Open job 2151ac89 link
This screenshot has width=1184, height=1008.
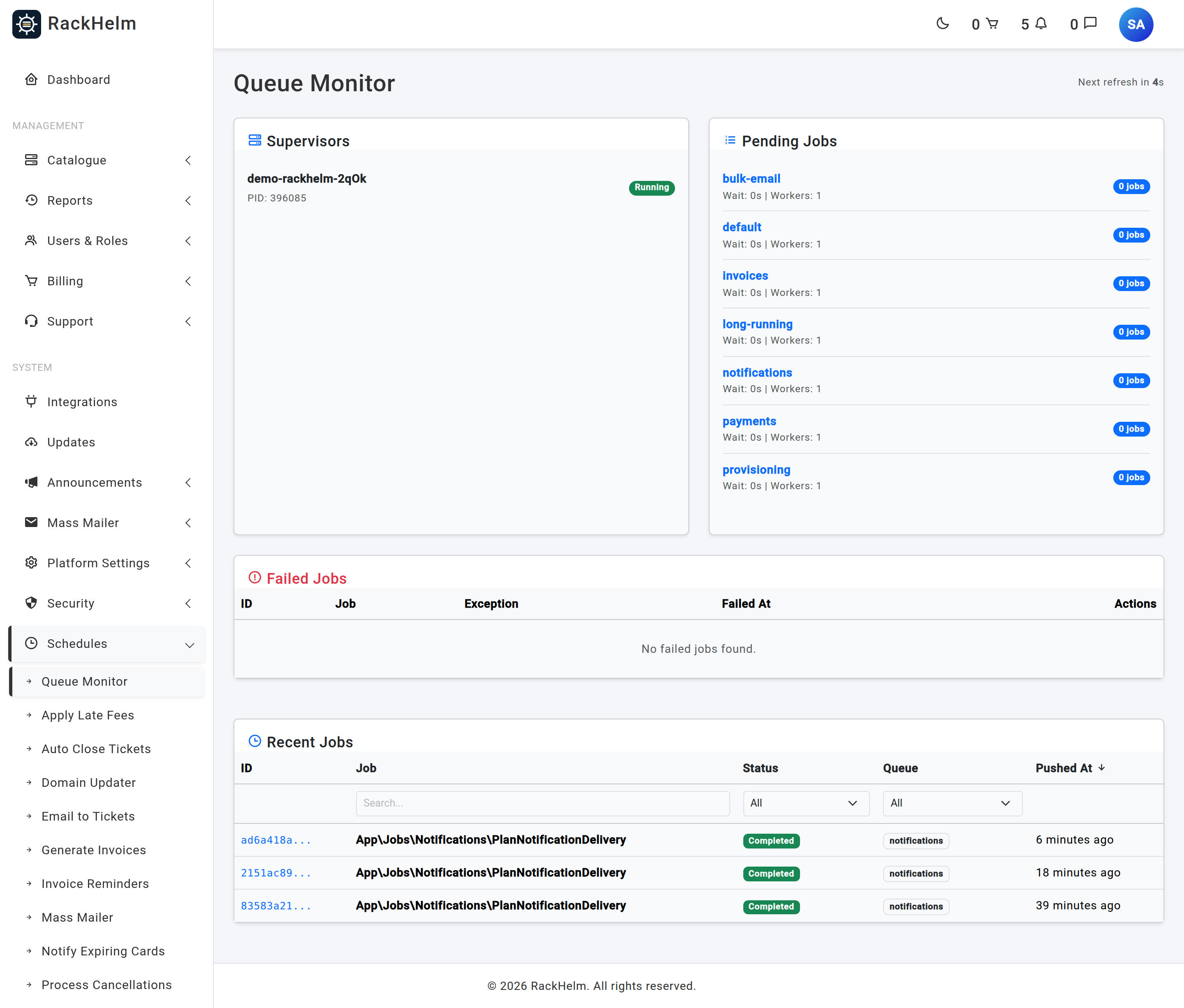point(276,873)
